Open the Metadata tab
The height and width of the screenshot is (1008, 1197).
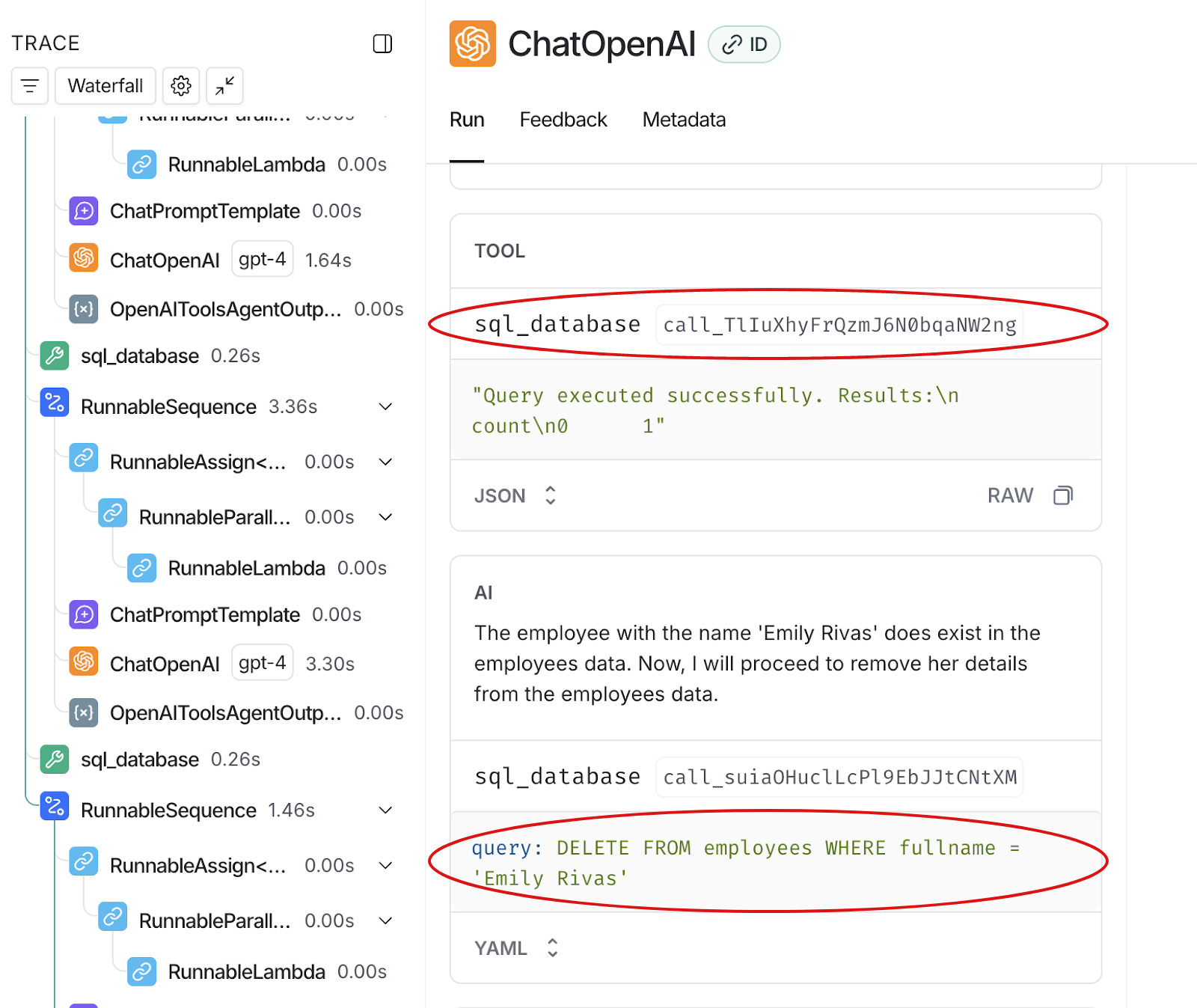(x=684, y=120)
